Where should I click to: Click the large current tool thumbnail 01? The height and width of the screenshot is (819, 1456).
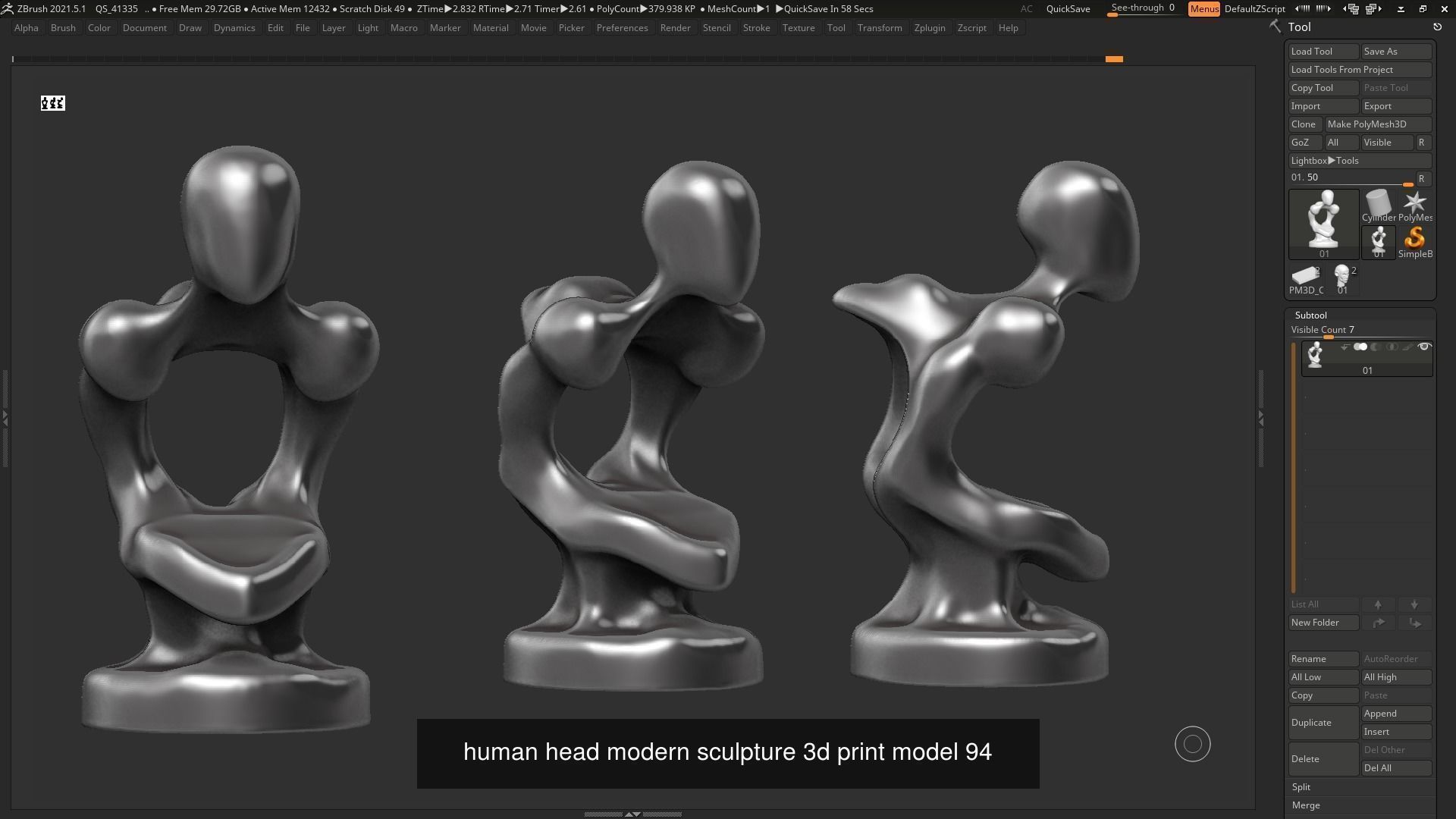click(x=1324, y=224)
